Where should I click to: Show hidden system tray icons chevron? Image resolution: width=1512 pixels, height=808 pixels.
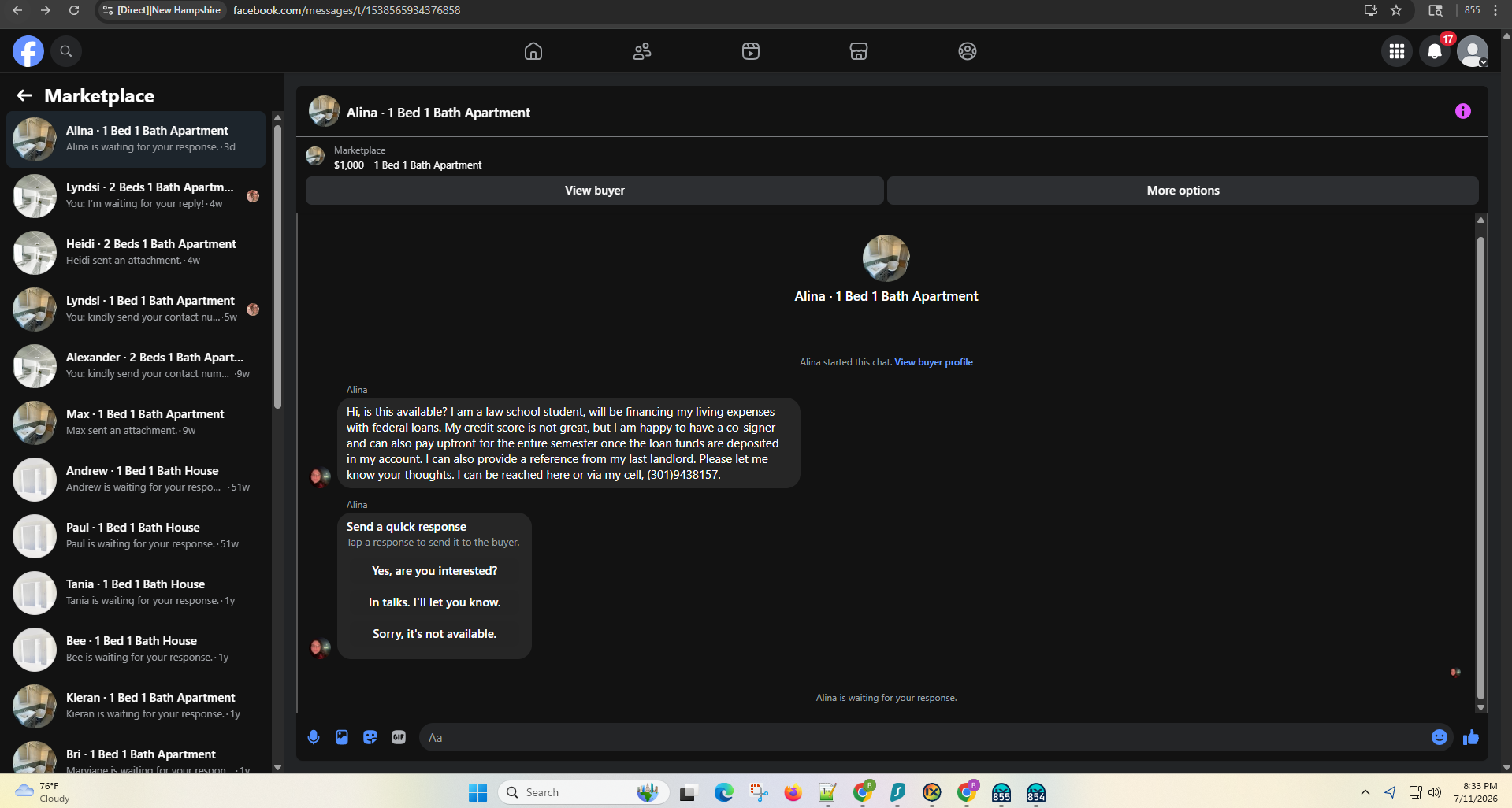point(1365,792)
